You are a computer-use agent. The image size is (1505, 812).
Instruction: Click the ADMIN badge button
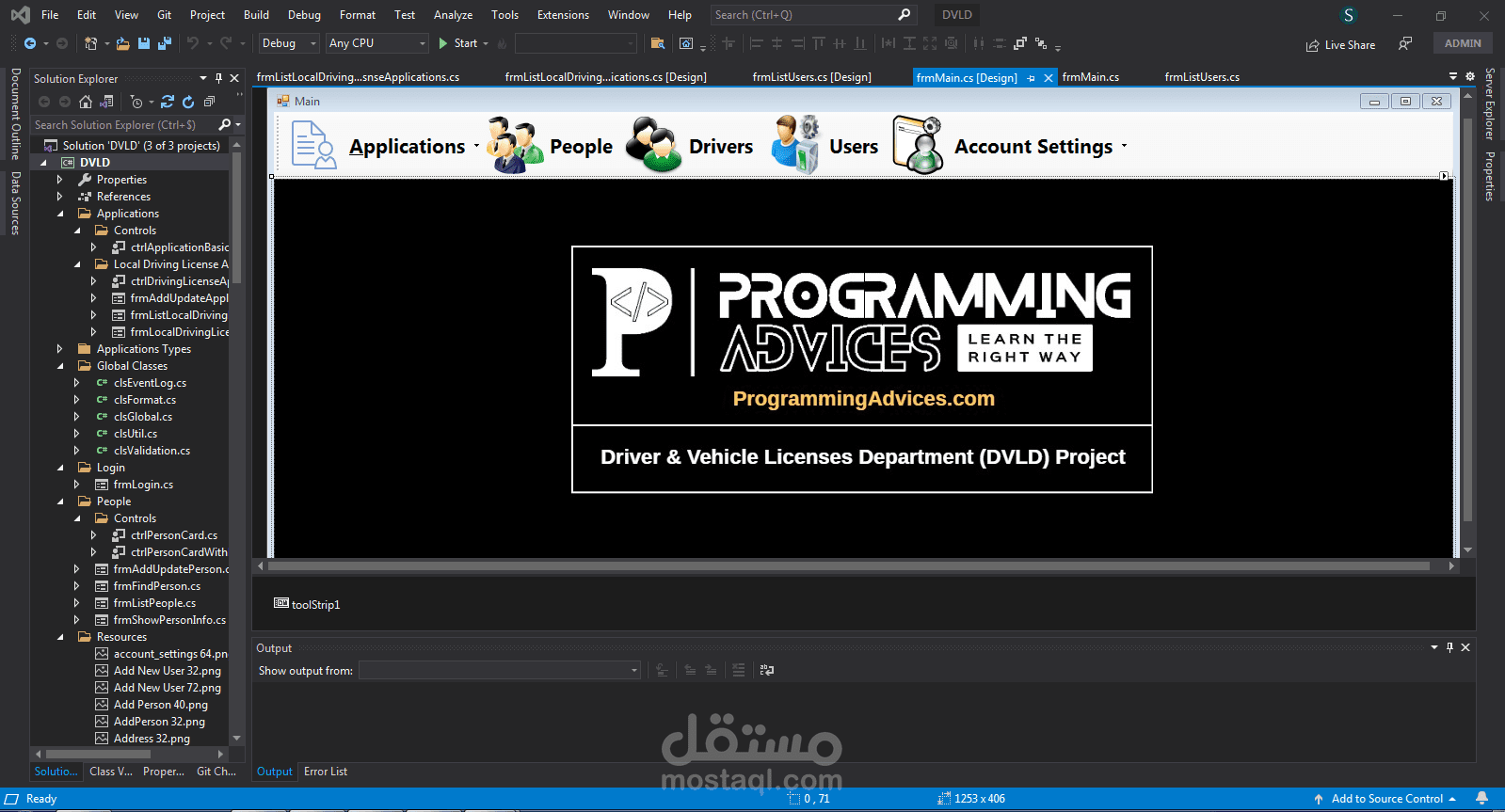point(1463,43)
